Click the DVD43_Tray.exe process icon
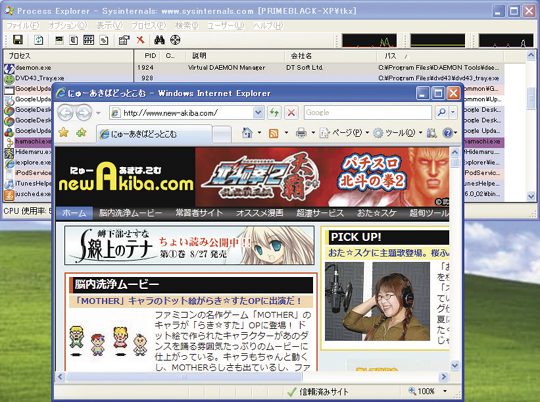This screenshot has width=540, height=402. click(9, 79)
